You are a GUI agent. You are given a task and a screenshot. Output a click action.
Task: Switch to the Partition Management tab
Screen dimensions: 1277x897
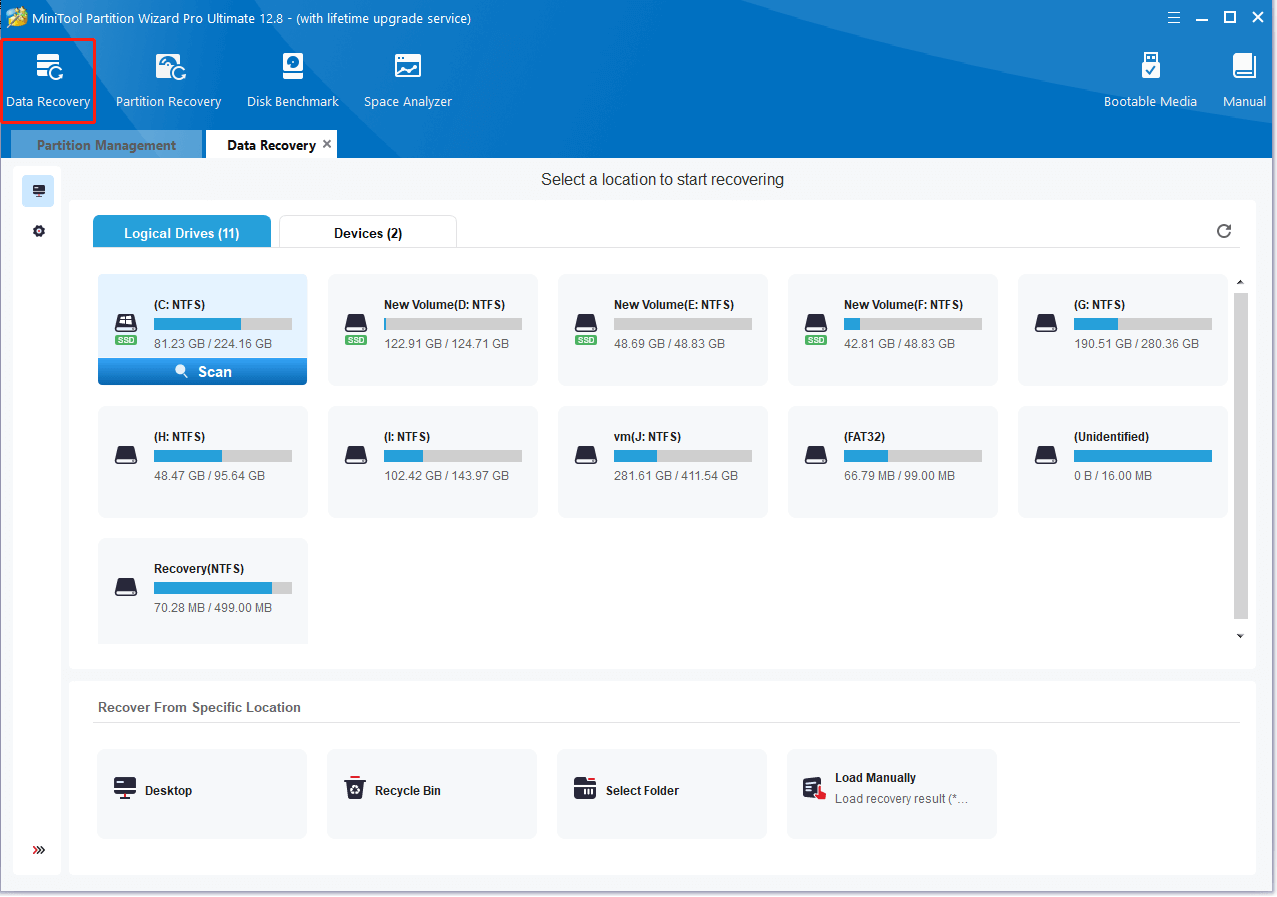coord(106,145)
